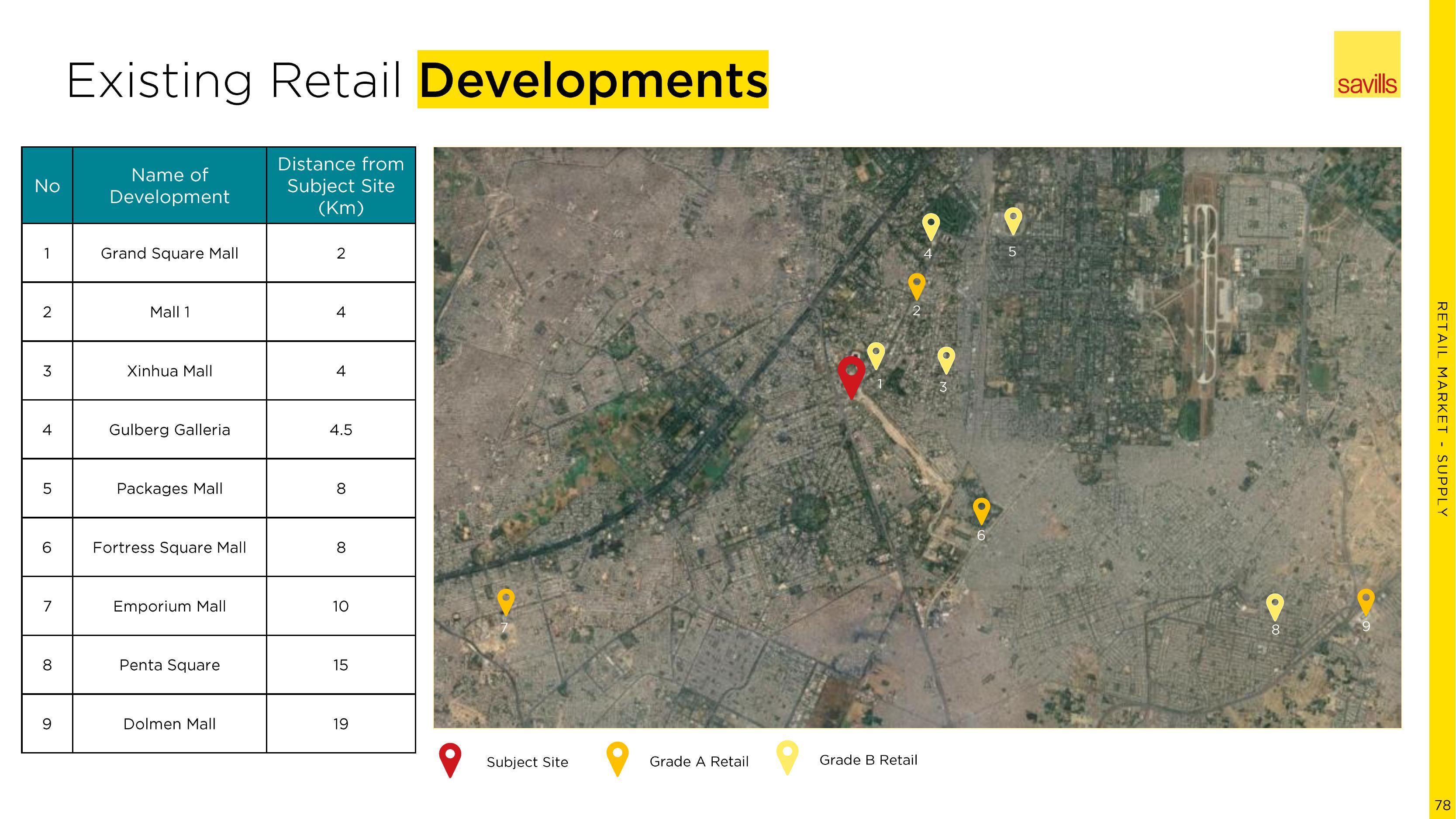
Task: Click the yellow pin labeled 5
Action: point(1013,219)
